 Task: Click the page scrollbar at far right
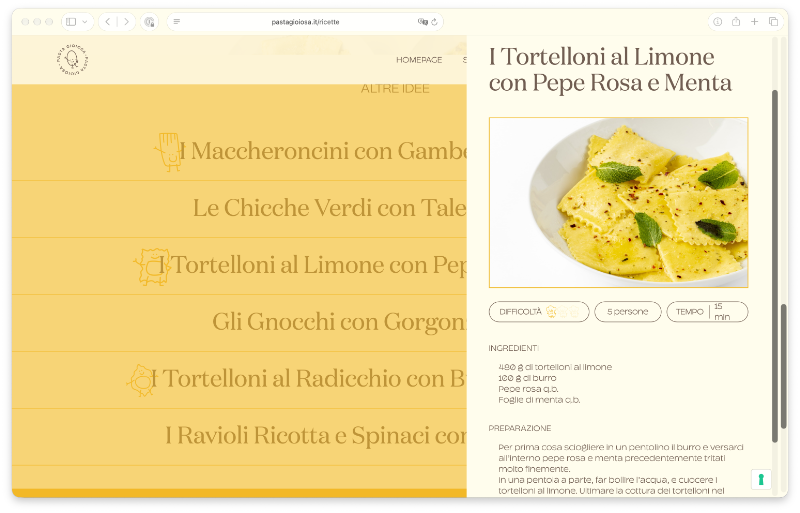(784, 367)
